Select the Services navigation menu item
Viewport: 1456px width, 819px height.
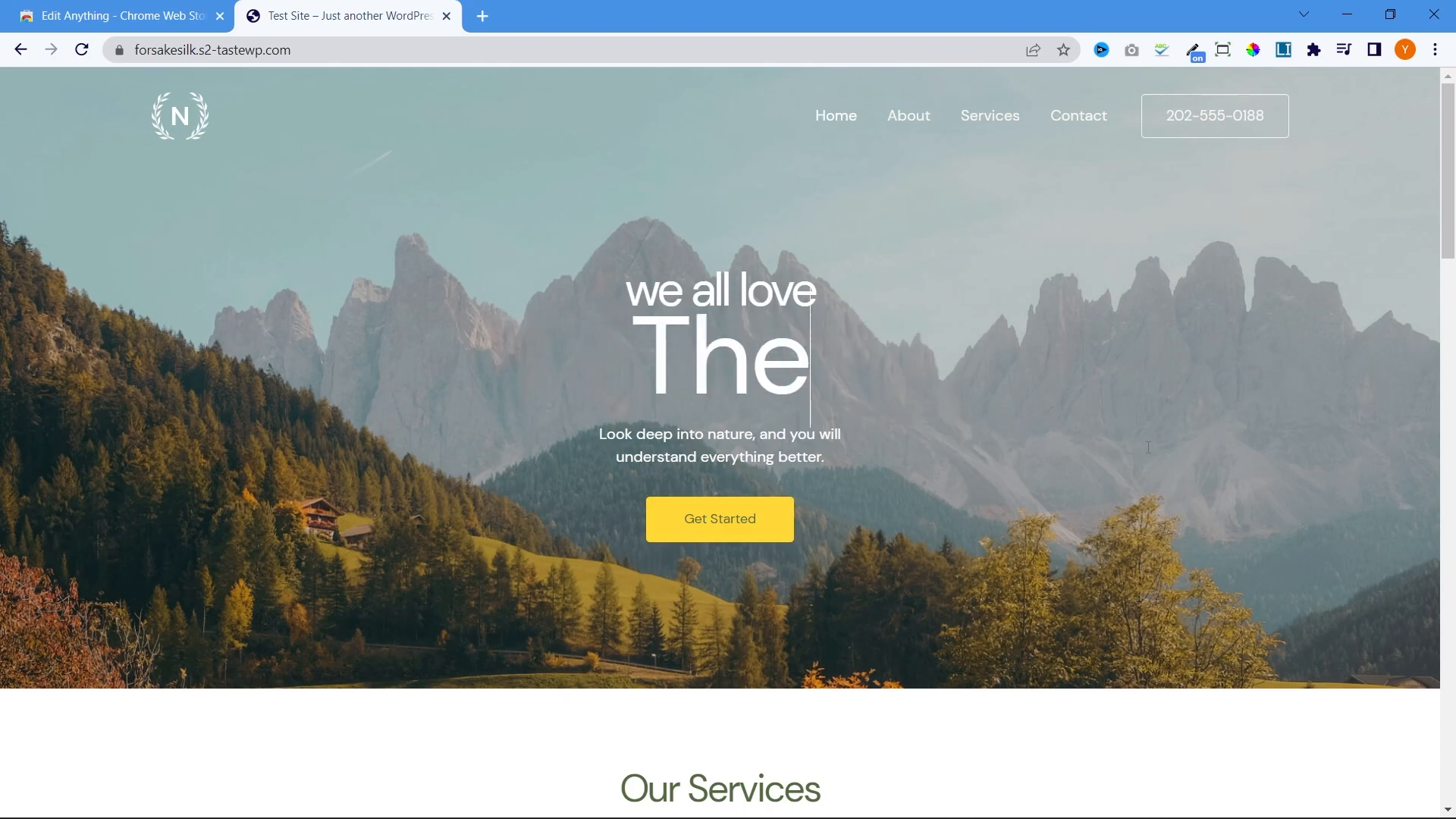(x=990, y=115)
